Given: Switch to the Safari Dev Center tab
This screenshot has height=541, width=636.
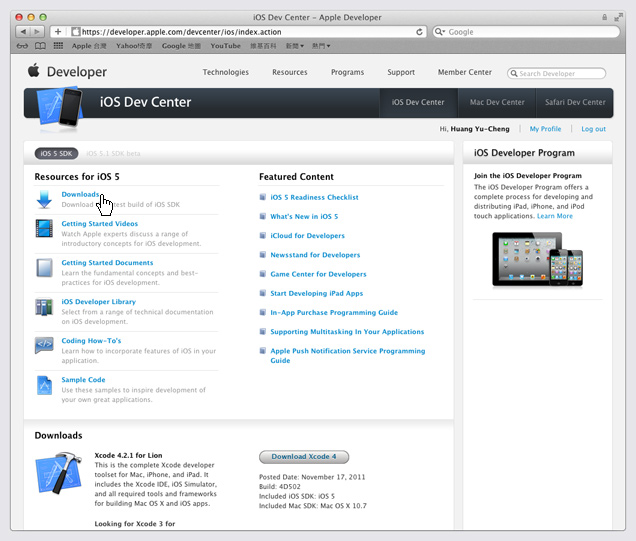Looking at the screenshot, I should tap(575, 103).
